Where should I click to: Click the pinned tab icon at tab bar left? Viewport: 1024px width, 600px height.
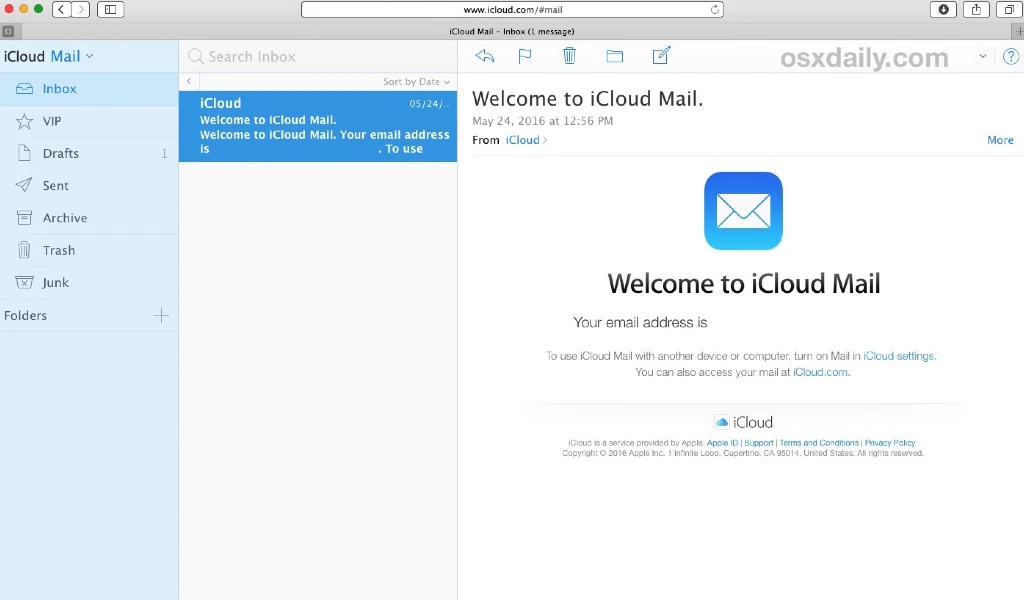coord(8,31)
